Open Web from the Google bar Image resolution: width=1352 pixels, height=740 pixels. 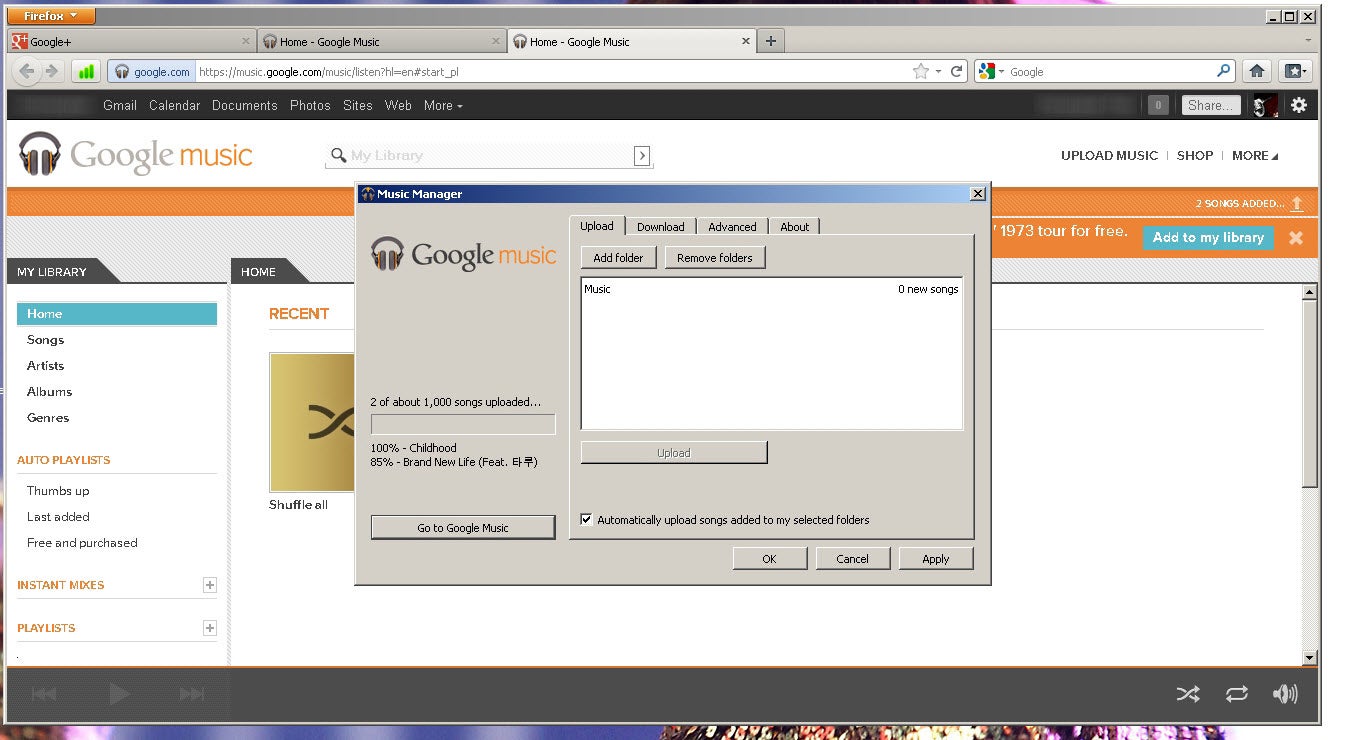point(398,105)
